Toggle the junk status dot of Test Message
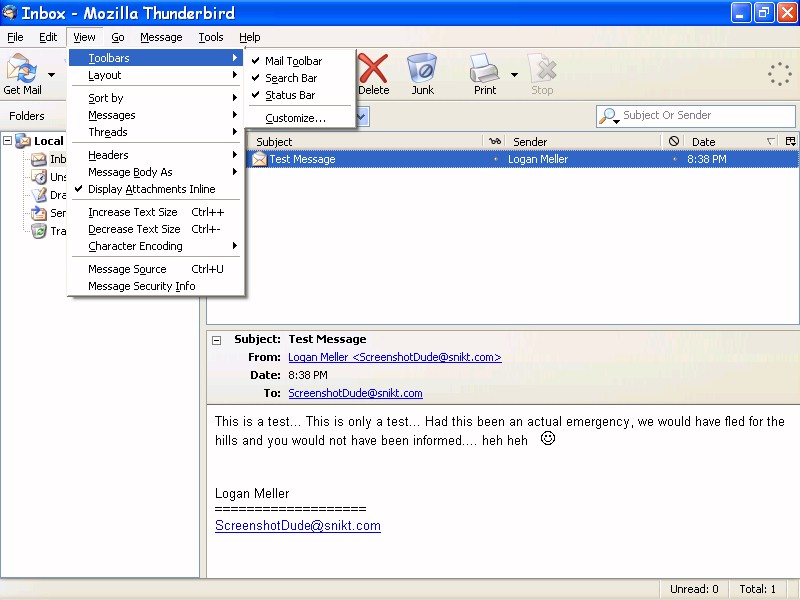This screenshot has width=800, height=600. [674, 159]
